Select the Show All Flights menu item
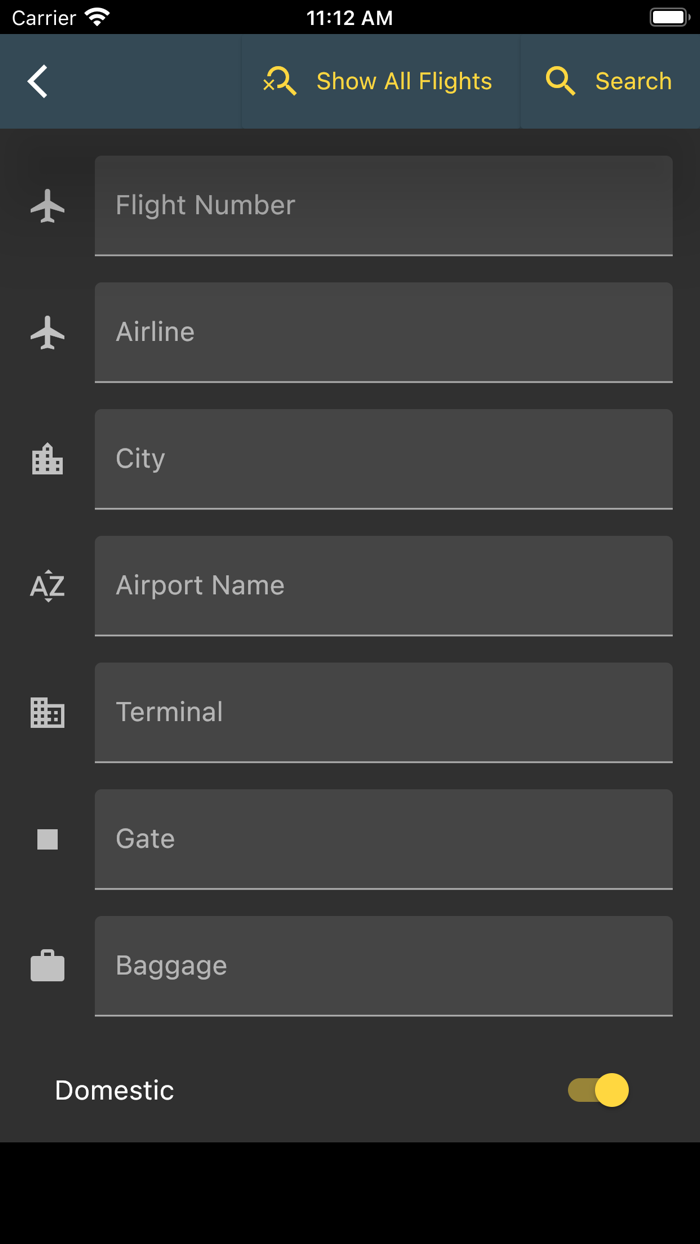Image resolution: width=700 pixels, height=1244 pixels. pyautogui.click(x=404, y=80)
